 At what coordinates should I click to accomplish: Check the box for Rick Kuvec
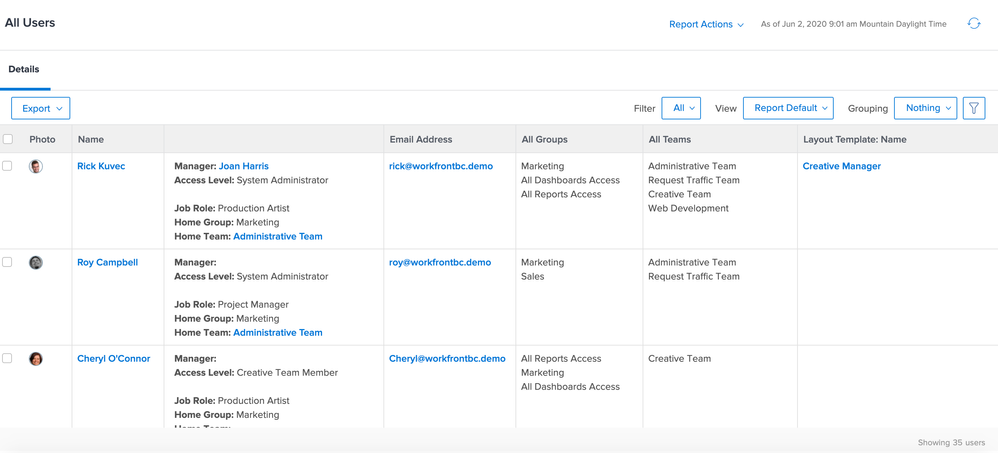click(x=8, y=166)
